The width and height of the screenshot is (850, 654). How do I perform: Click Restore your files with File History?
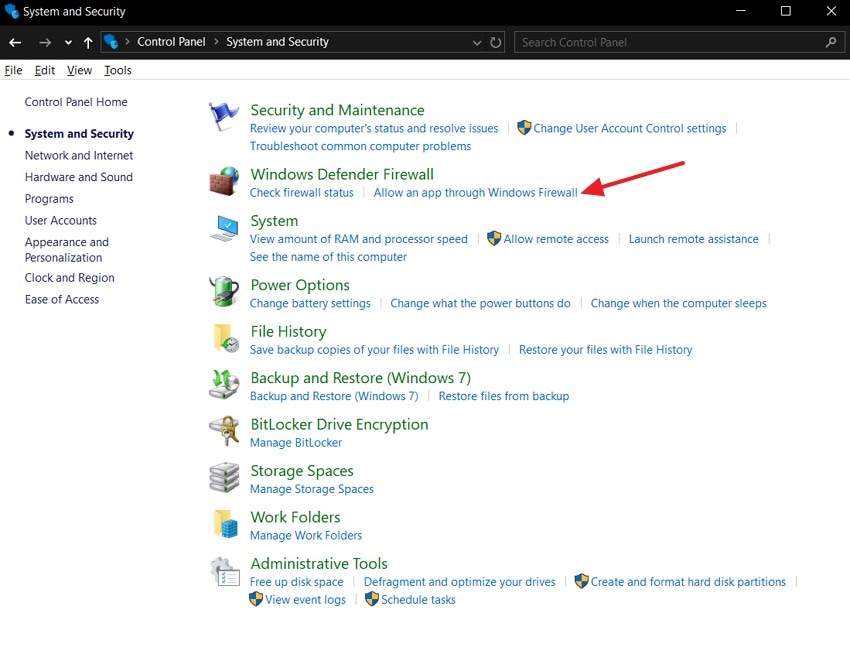tap(606, 350)
